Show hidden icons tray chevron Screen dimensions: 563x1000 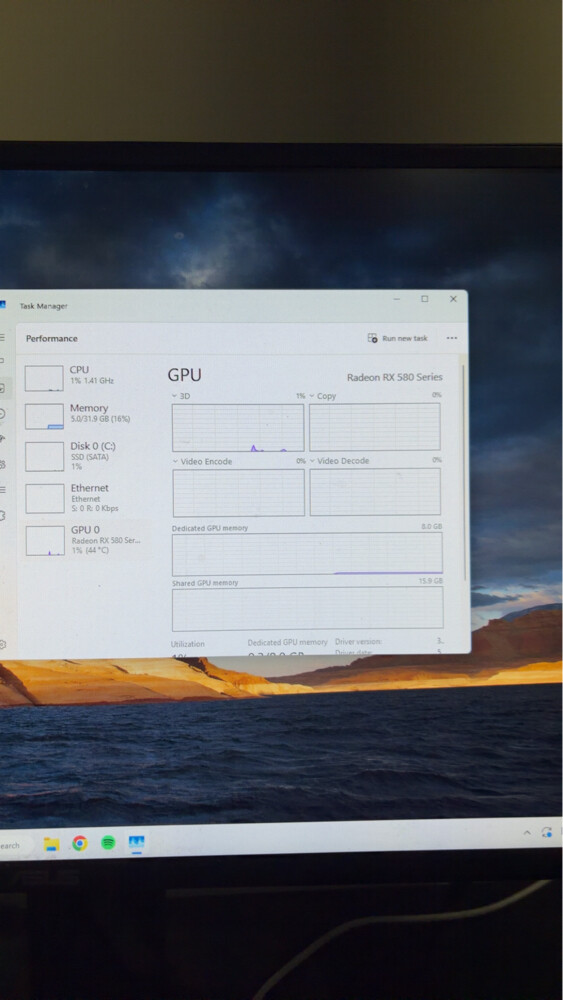tap(527, 833)
